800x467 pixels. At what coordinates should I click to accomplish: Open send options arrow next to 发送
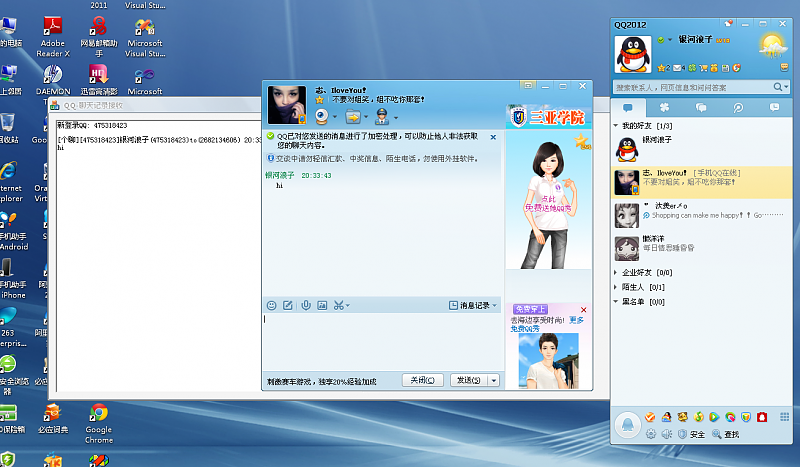pos(493,380)
